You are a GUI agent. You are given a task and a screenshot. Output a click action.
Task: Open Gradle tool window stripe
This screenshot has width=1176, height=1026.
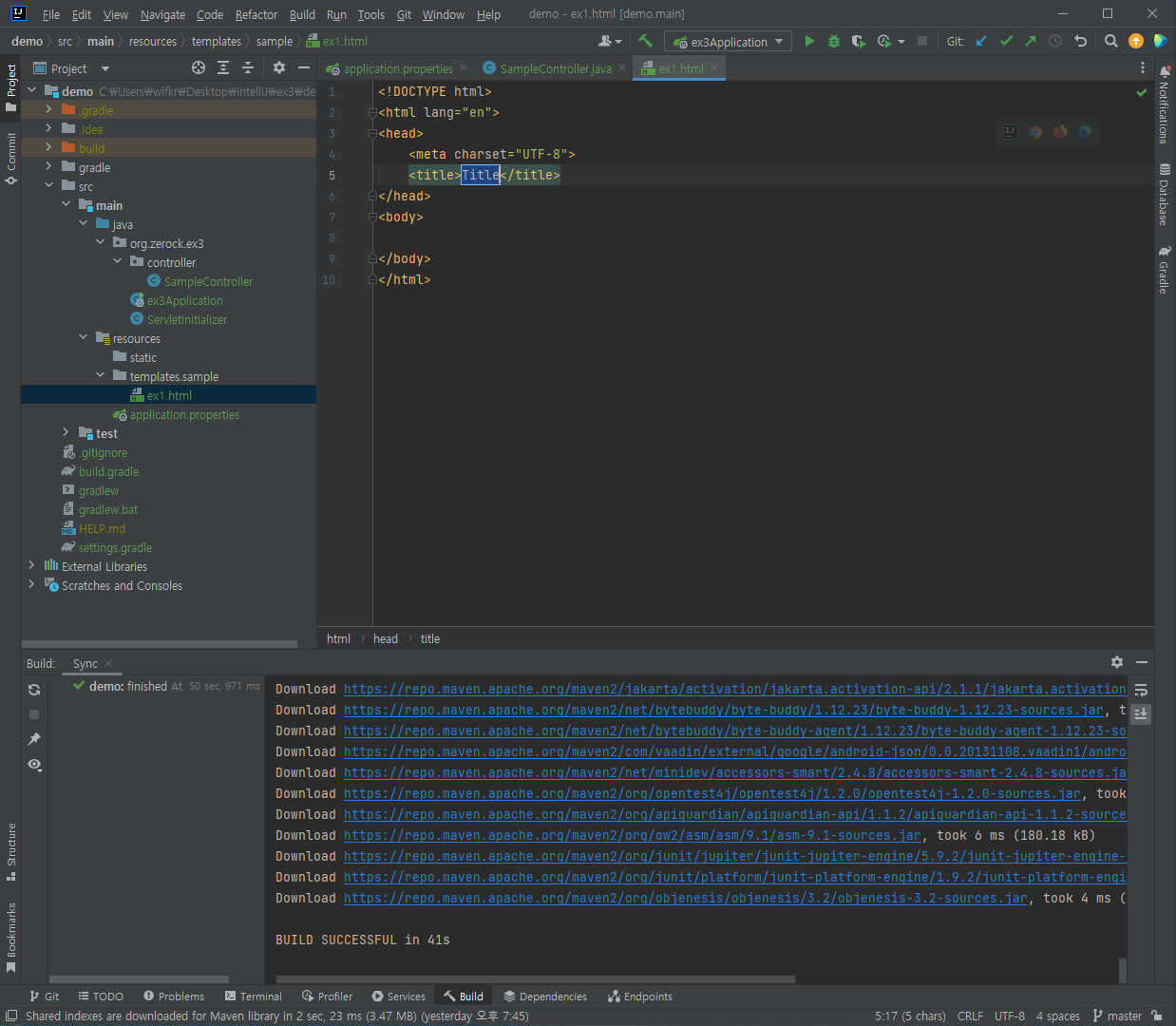click(1164, 270)
